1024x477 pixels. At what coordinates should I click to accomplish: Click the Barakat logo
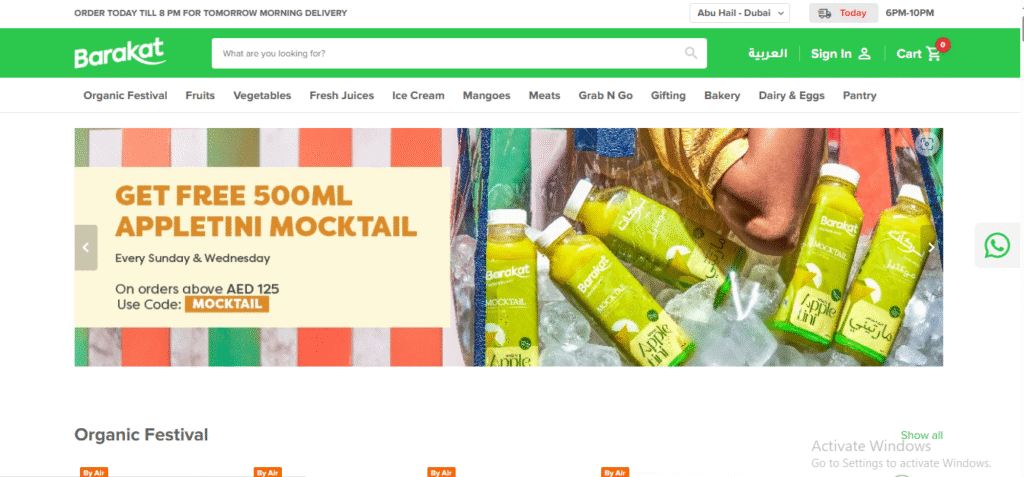coord(120,53)
